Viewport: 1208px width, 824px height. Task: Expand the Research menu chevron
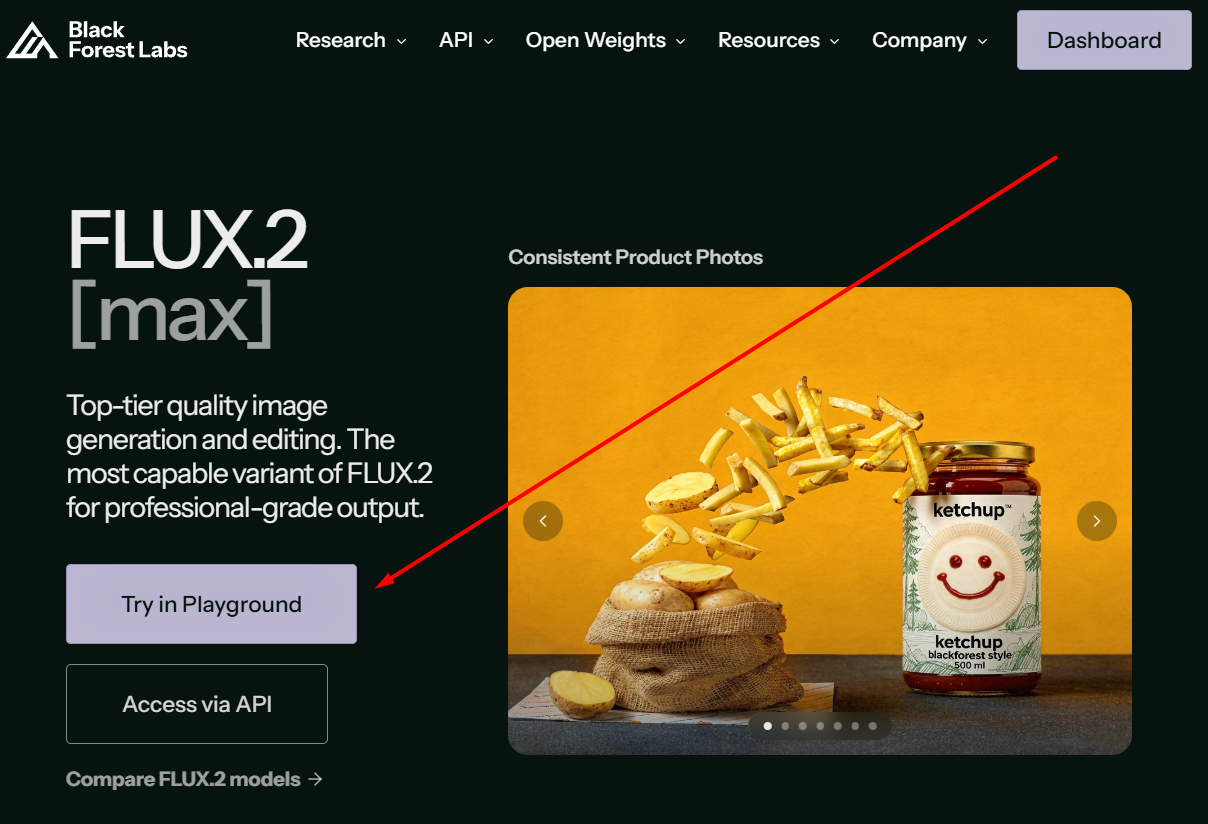402,41
